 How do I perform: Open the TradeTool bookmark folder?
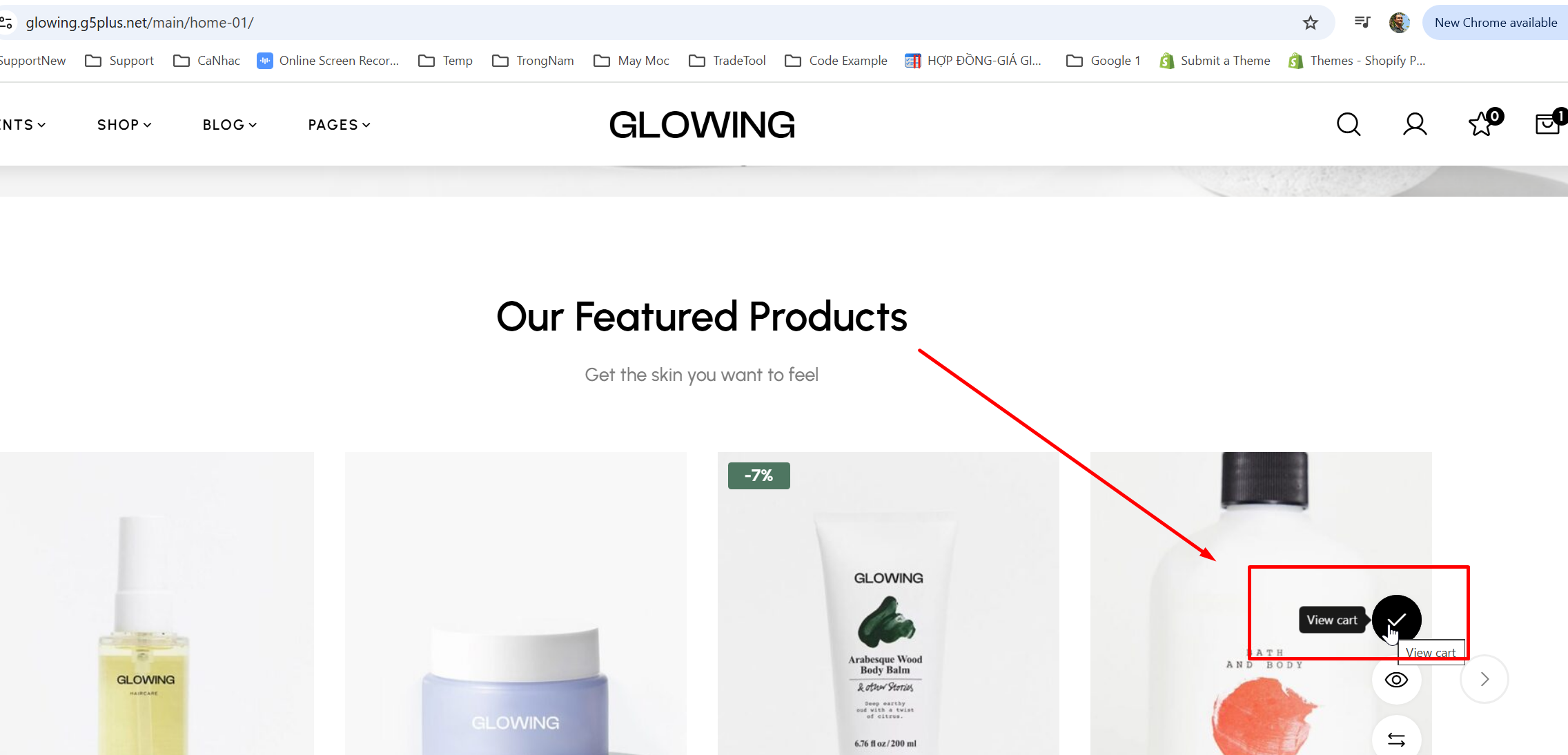[727, 61]
